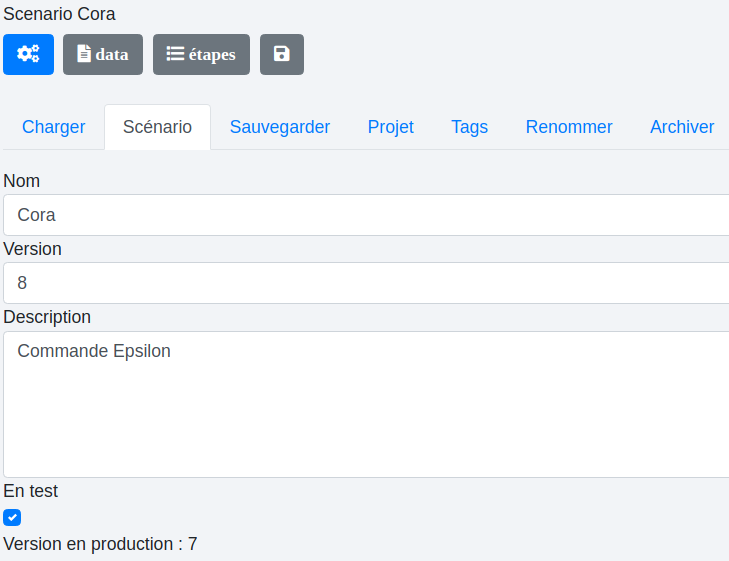Click the Nom label above the field
The width and height of the screenshot is (729, 561).
click(x=21, y=181)
